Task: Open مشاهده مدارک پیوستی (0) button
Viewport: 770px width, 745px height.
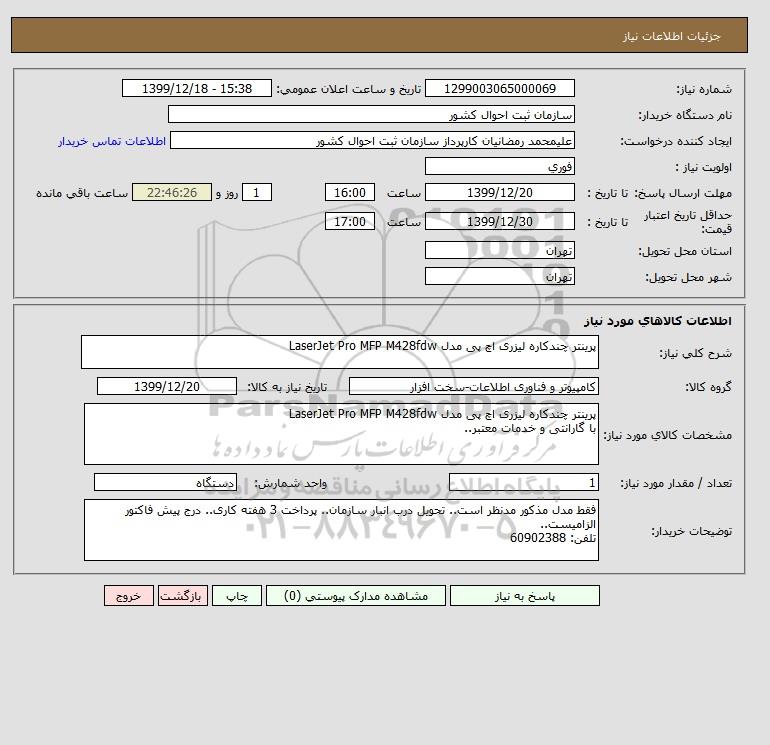Action: 356,596
